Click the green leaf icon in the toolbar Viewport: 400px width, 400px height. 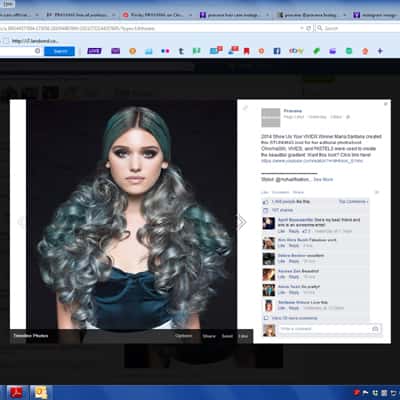(316, 51)
